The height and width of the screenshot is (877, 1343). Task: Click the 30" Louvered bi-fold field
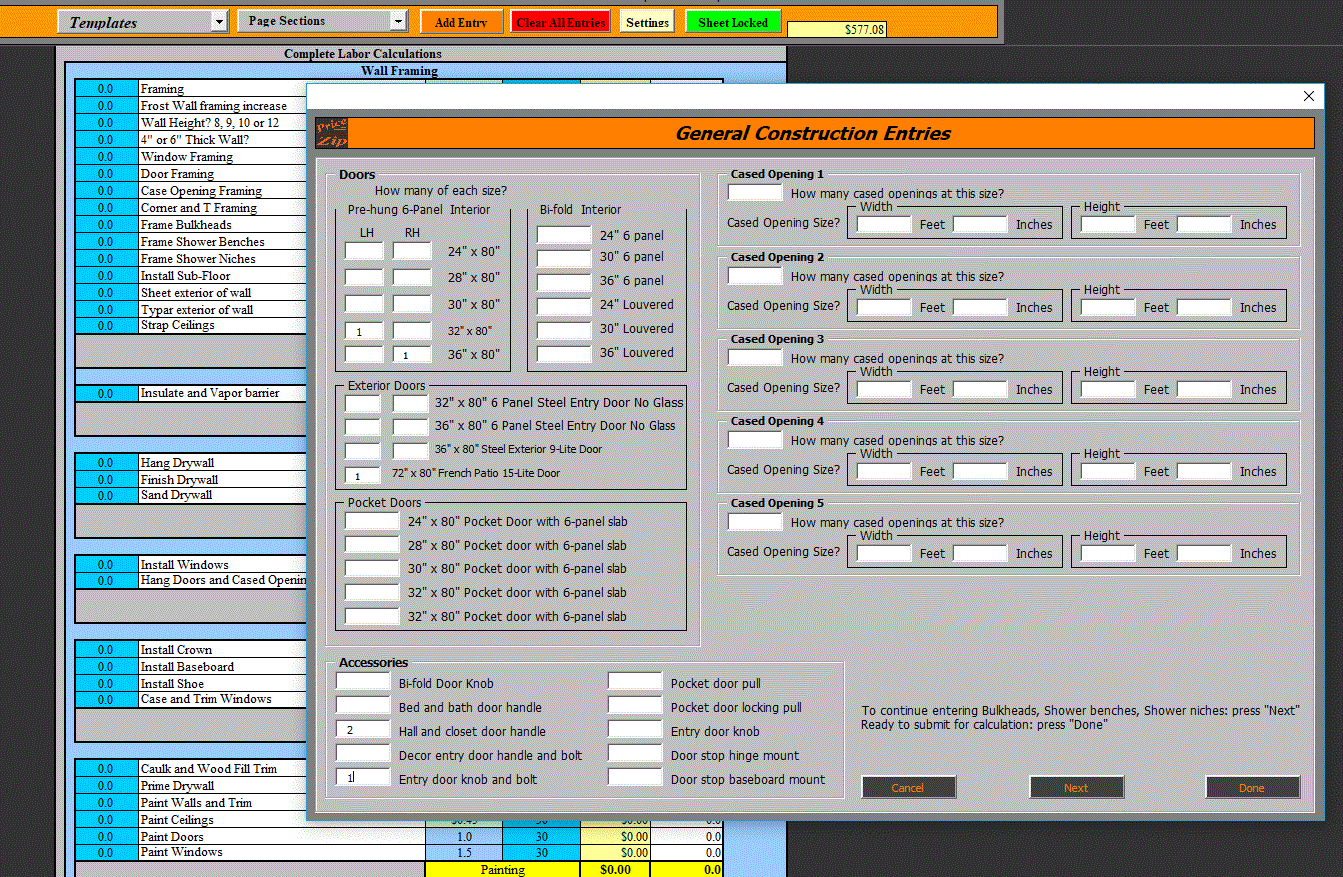point(564,329)
